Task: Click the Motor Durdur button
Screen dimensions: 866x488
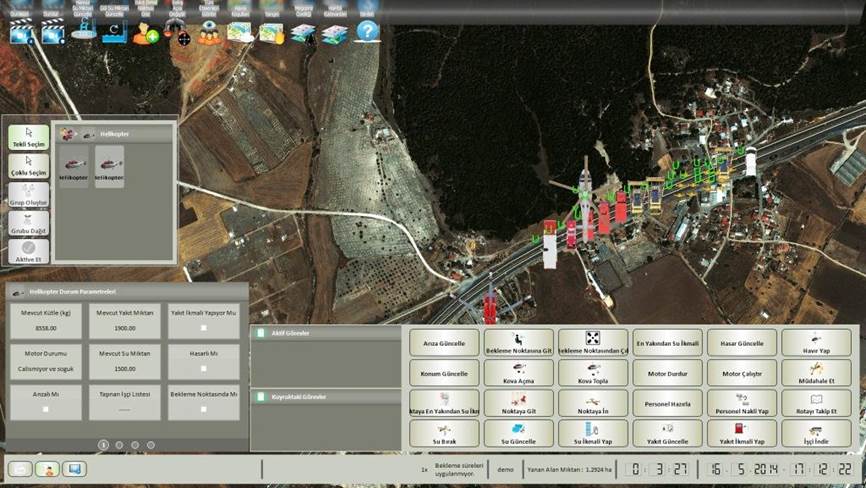Action: click(667, 373)
